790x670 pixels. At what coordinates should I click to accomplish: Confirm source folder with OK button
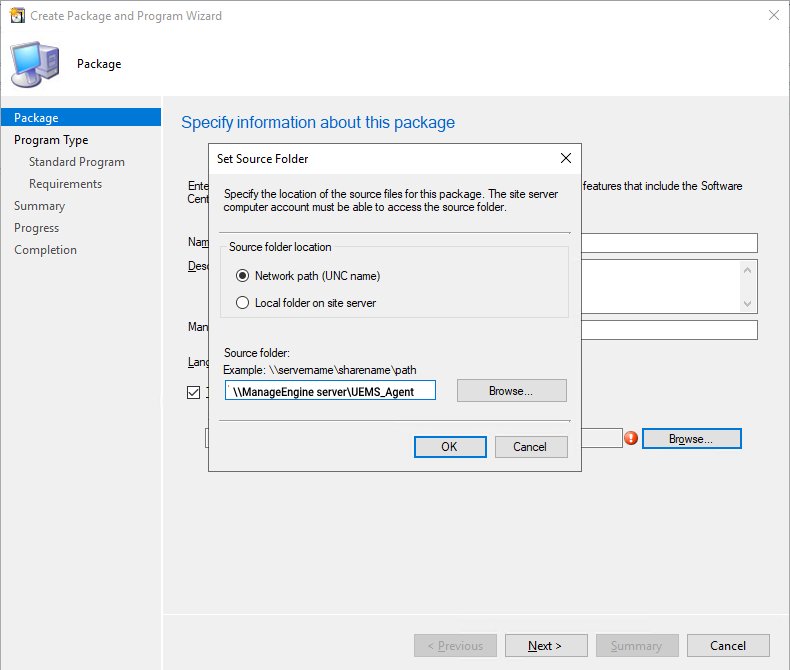450,447
